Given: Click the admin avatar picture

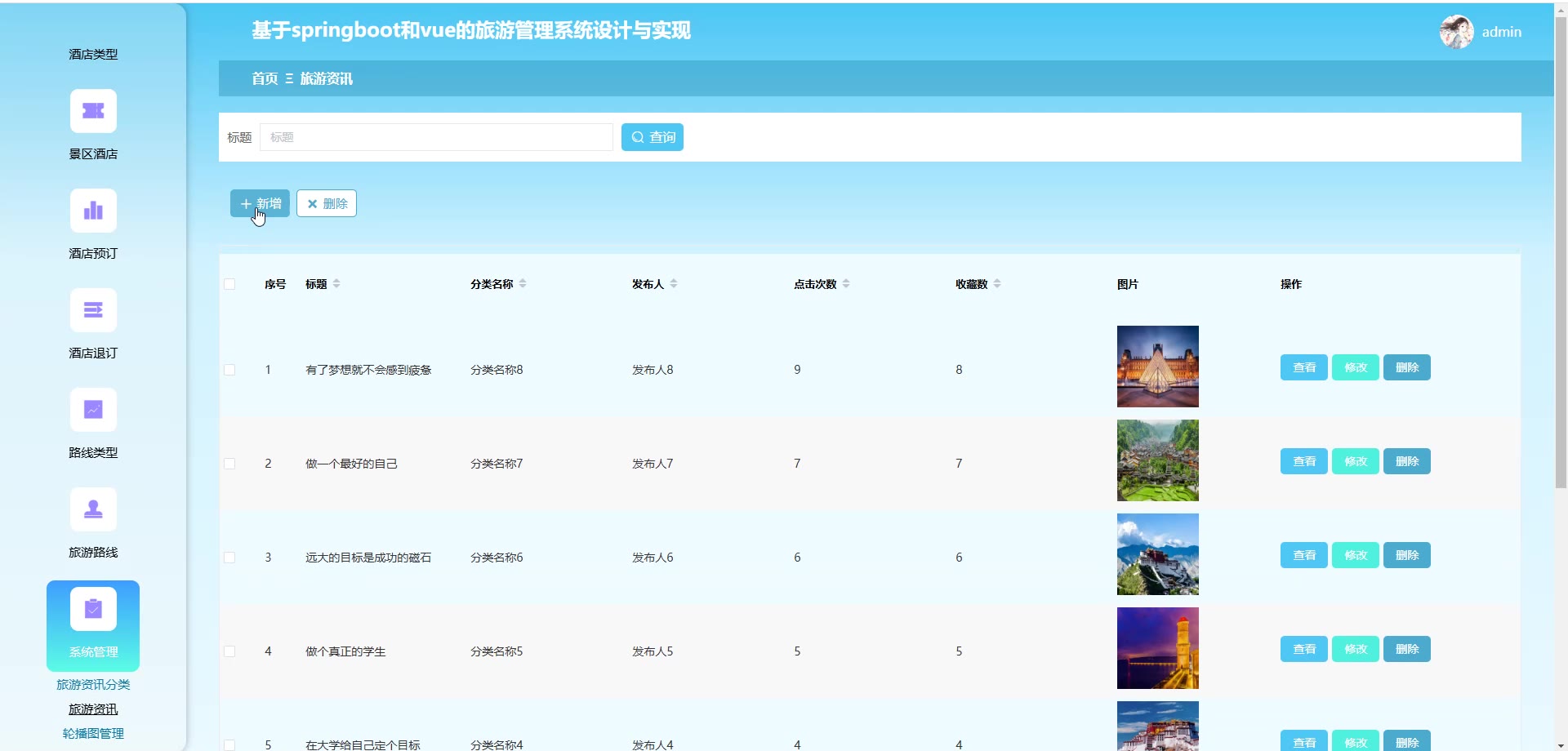Looking at the screenshot, I should pos(1456,32).
